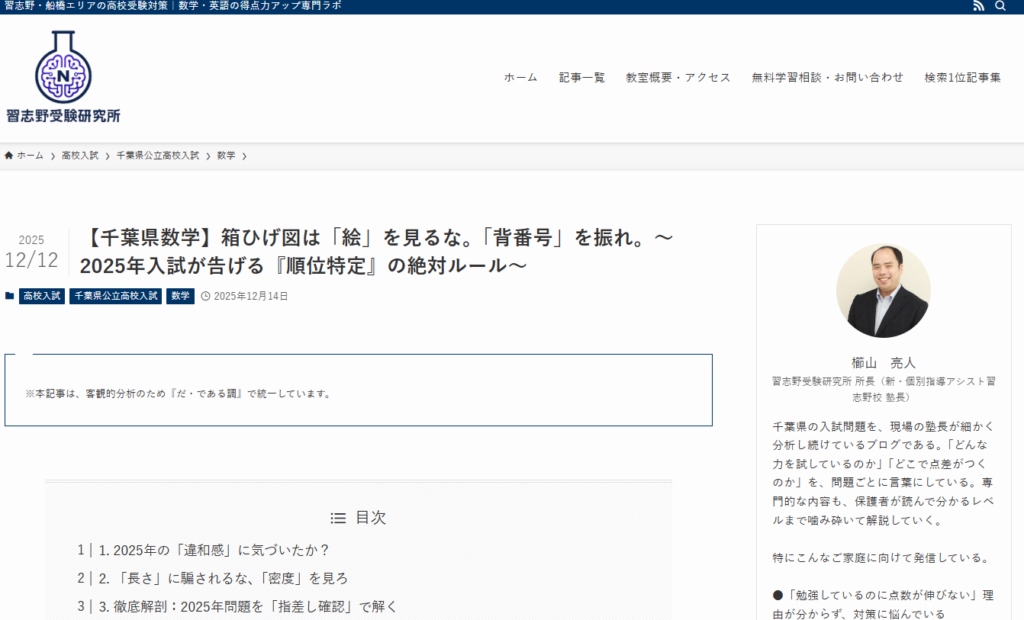Click the folder icon beside category tags
The image size is (1024, 620).
10,296
